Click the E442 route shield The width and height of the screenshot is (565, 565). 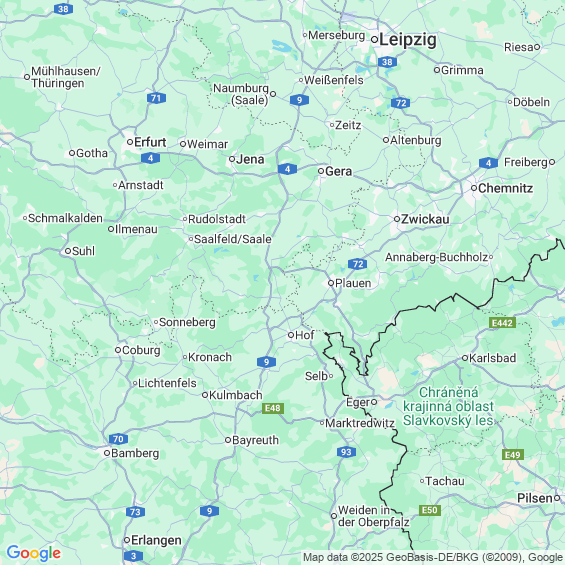coord(502,322)
